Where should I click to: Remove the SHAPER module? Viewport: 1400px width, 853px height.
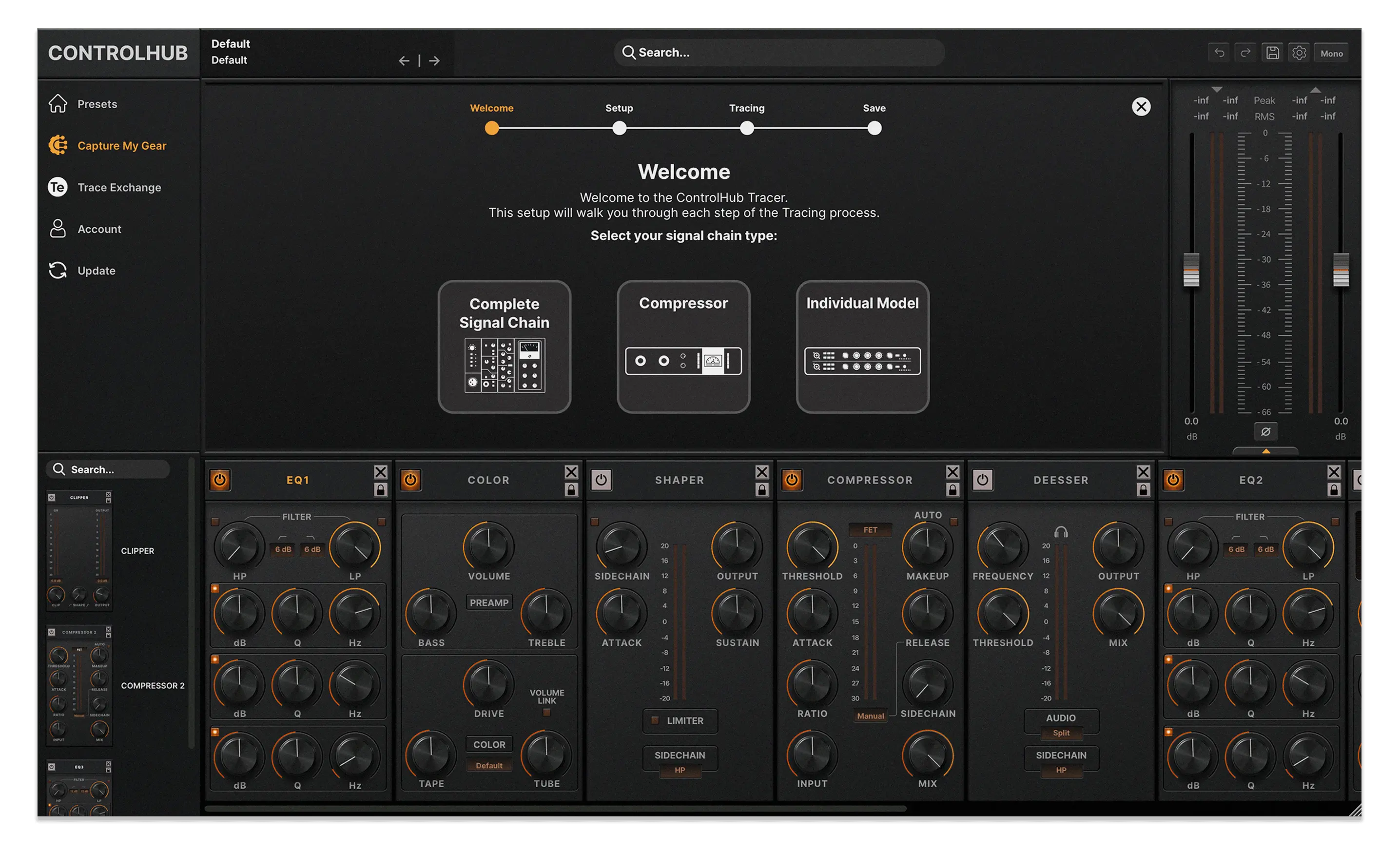762,472
